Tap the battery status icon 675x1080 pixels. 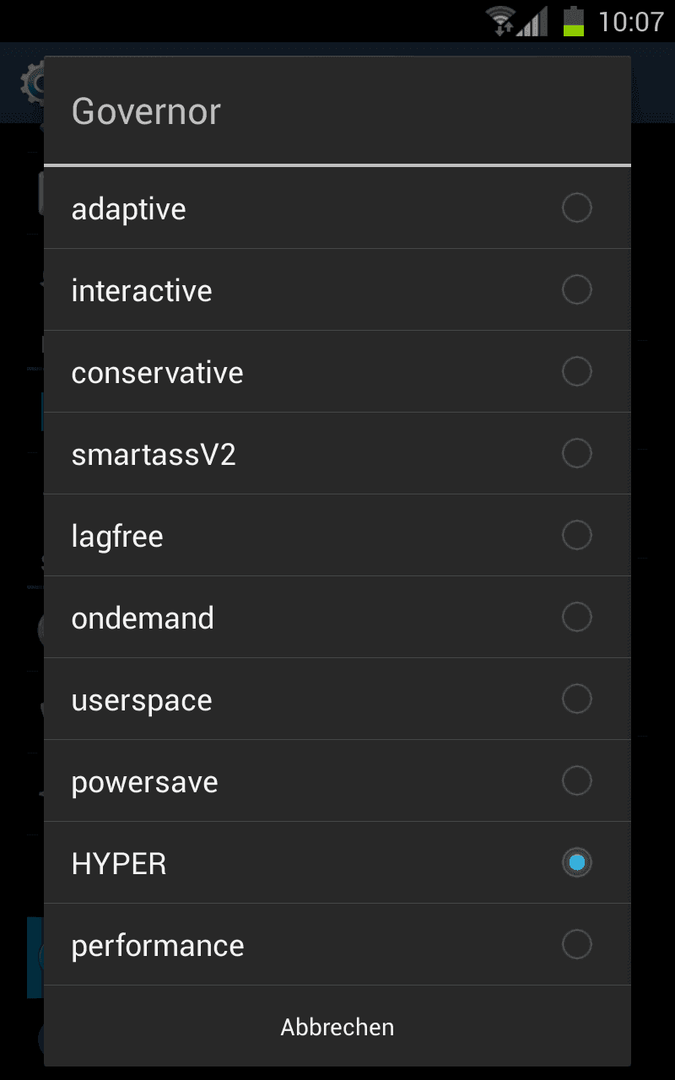pos(573,21)
